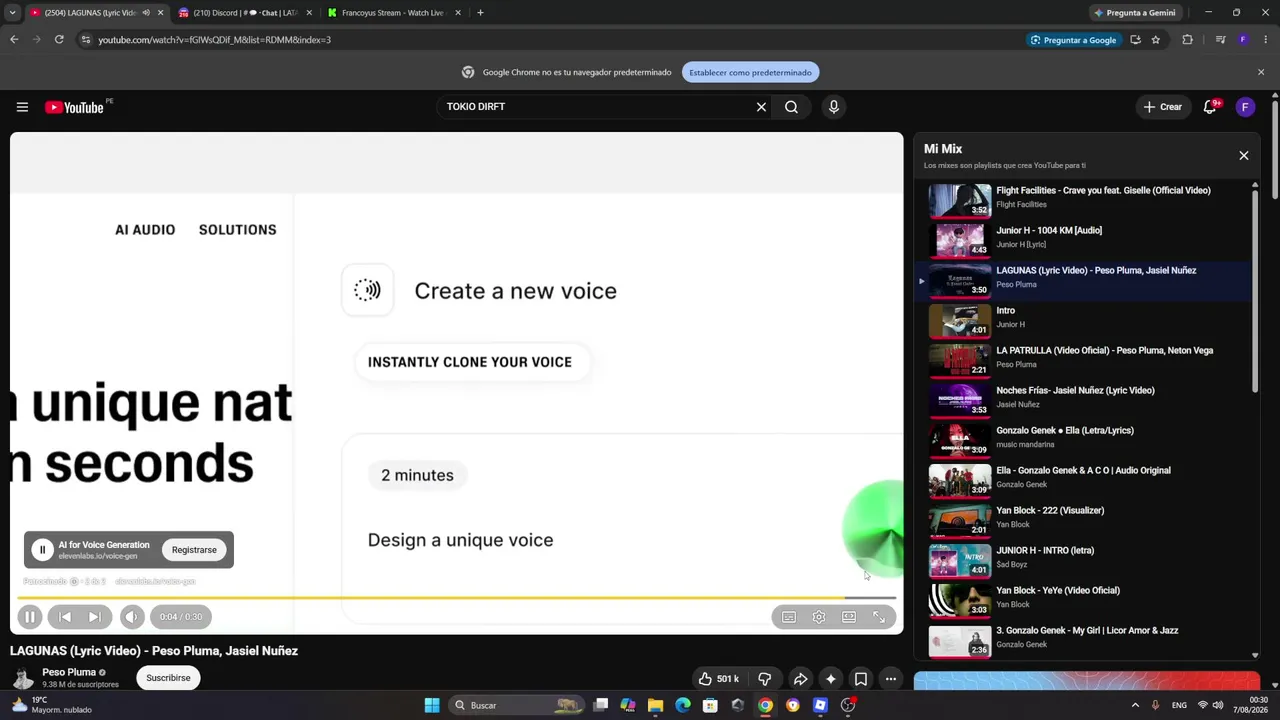Dismiss the default browser notification bar

[x=1261, y=72]
